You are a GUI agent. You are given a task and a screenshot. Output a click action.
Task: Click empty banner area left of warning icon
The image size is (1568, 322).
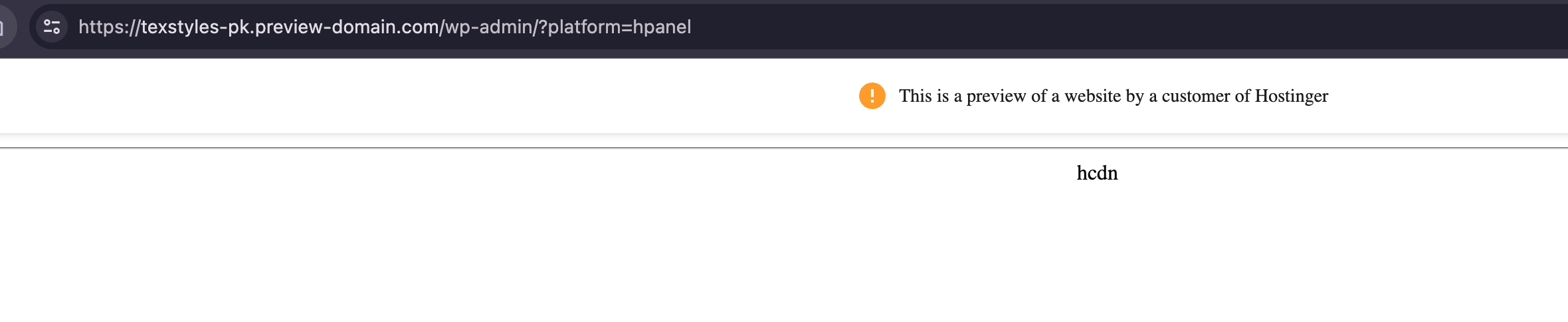(x=399, y=96)
